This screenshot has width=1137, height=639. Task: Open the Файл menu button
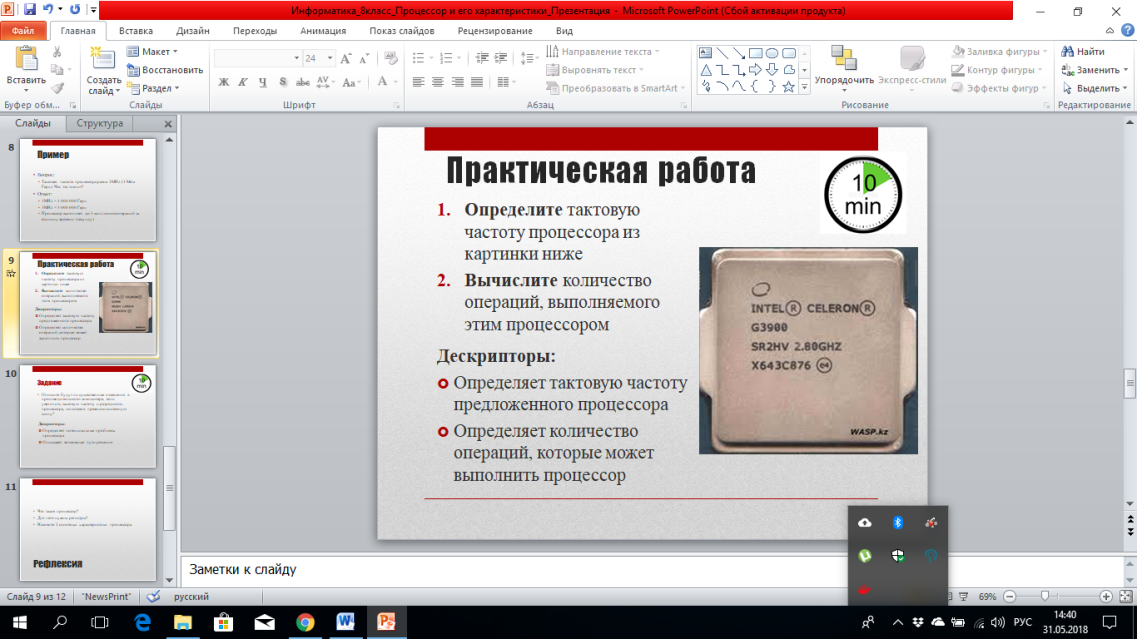23,31
